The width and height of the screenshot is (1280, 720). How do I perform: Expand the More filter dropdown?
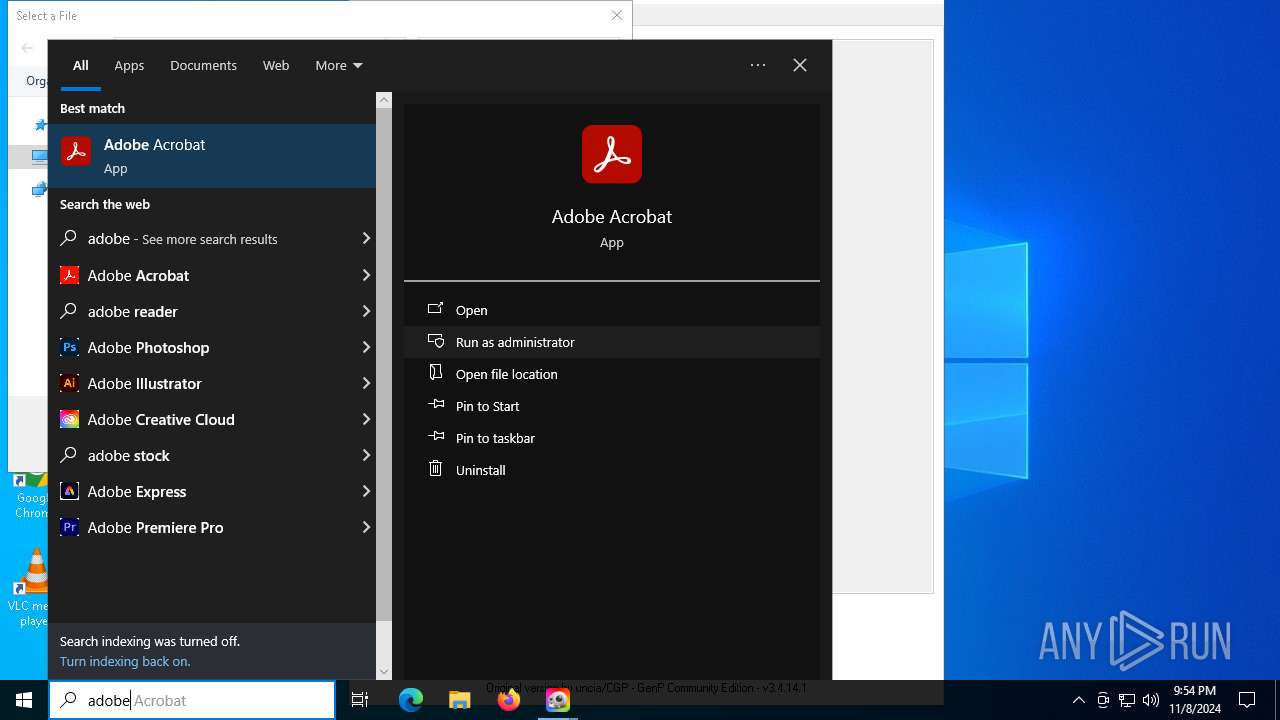tap(339, 65)
